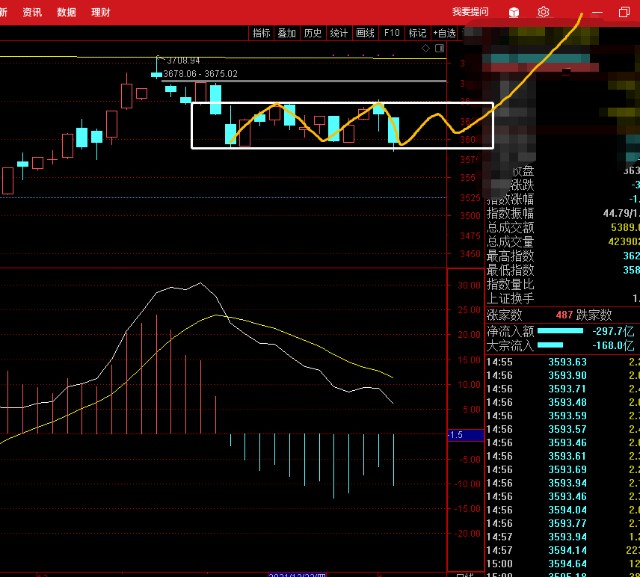Click the 3708.94 high price label
The image size is (640, 577).
click(x=183, y=60)
